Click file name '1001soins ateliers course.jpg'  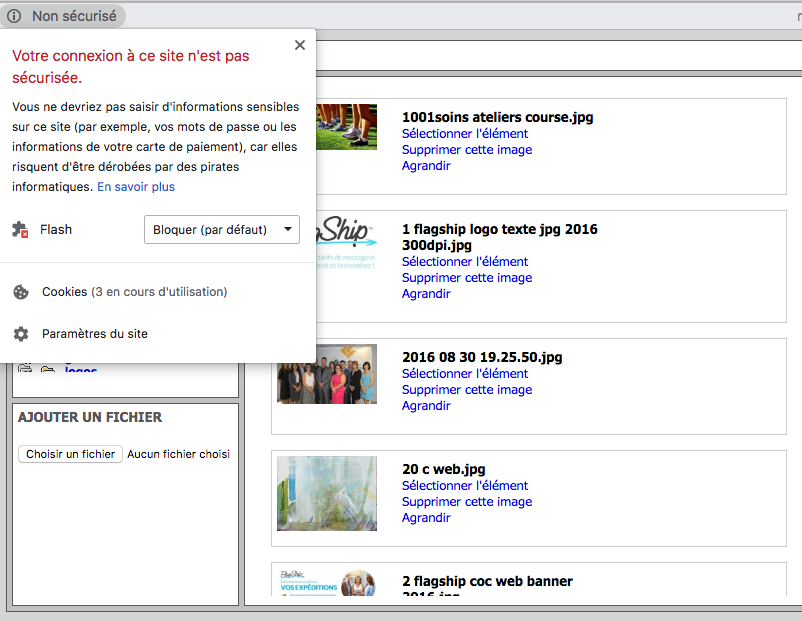click(498, 117)
